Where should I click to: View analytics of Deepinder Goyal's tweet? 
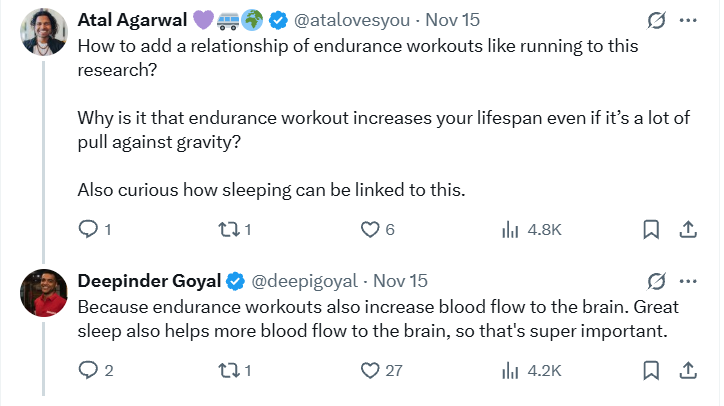tap(509, 370)
